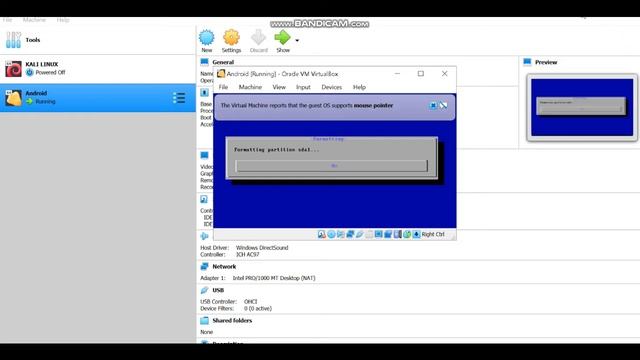The image size is (640, 360).
Task: Click the USB section heading
Action: (218, 290)
